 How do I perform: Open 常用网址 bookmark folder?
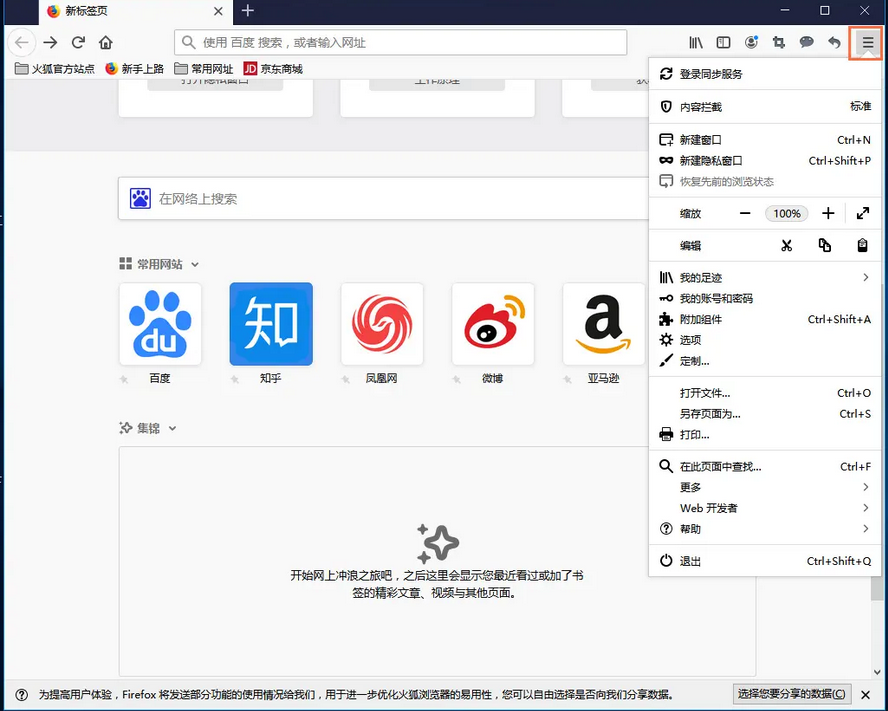(x=204, y=69)
